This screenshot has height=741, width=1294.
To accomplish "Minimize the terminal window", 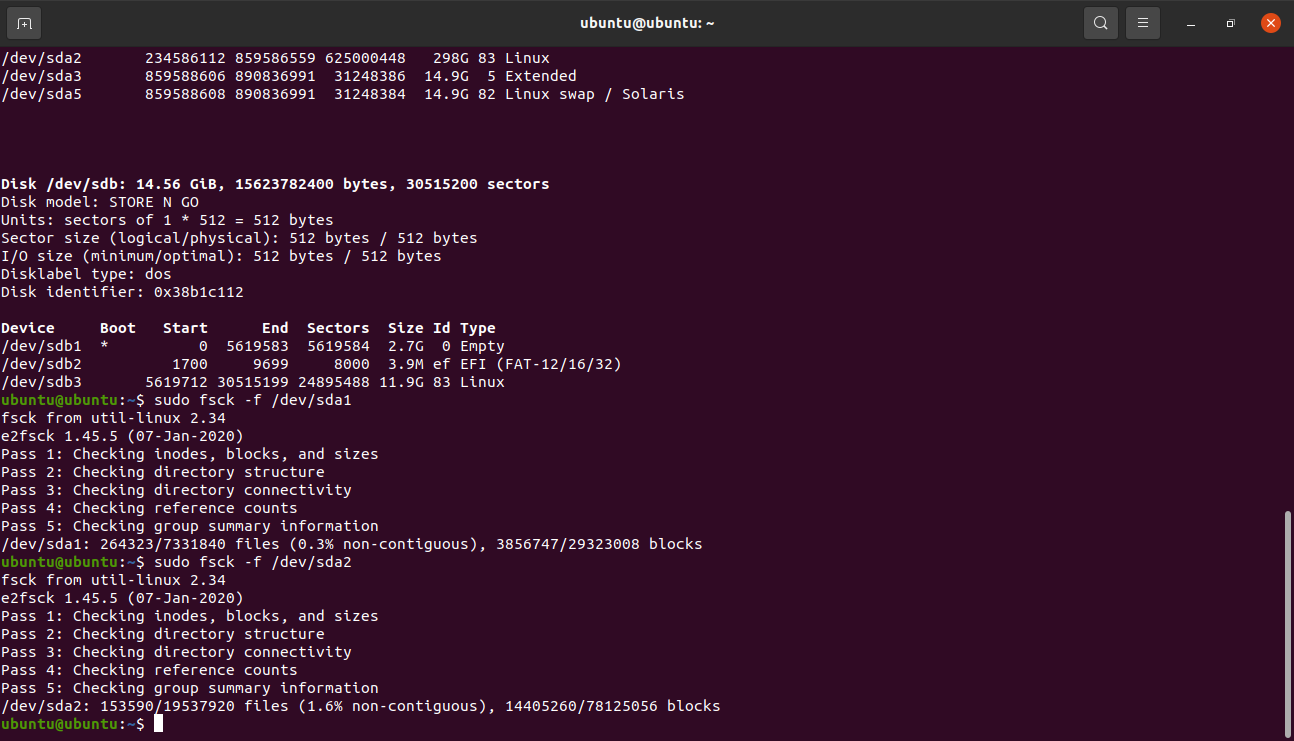I will point(1190,23).
